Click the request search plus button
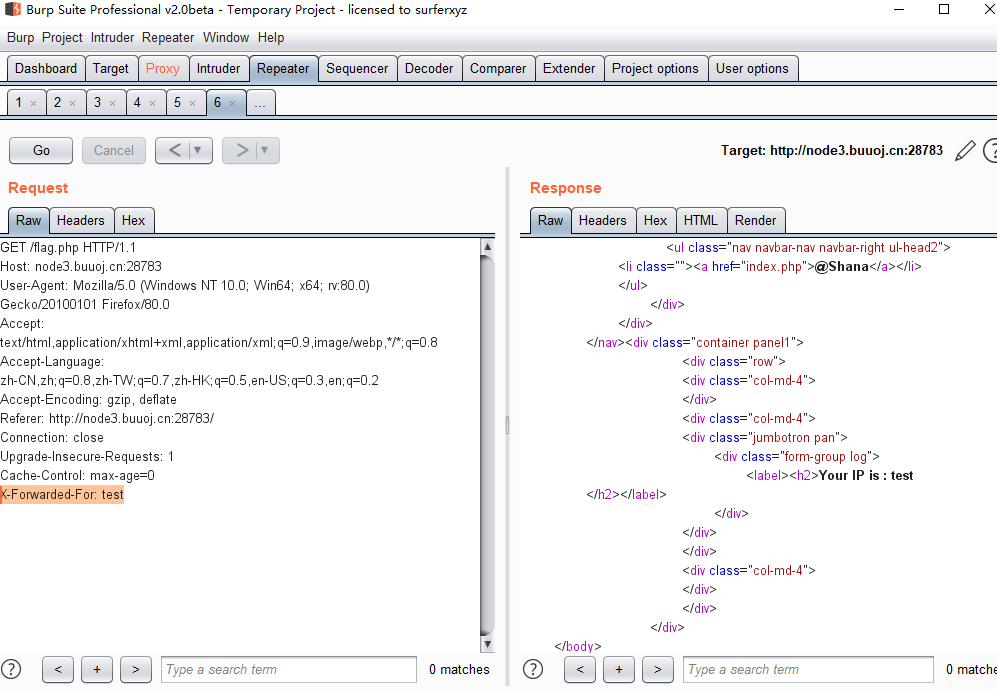This screenshot has height=690, width=997. (x=96, y=669)
